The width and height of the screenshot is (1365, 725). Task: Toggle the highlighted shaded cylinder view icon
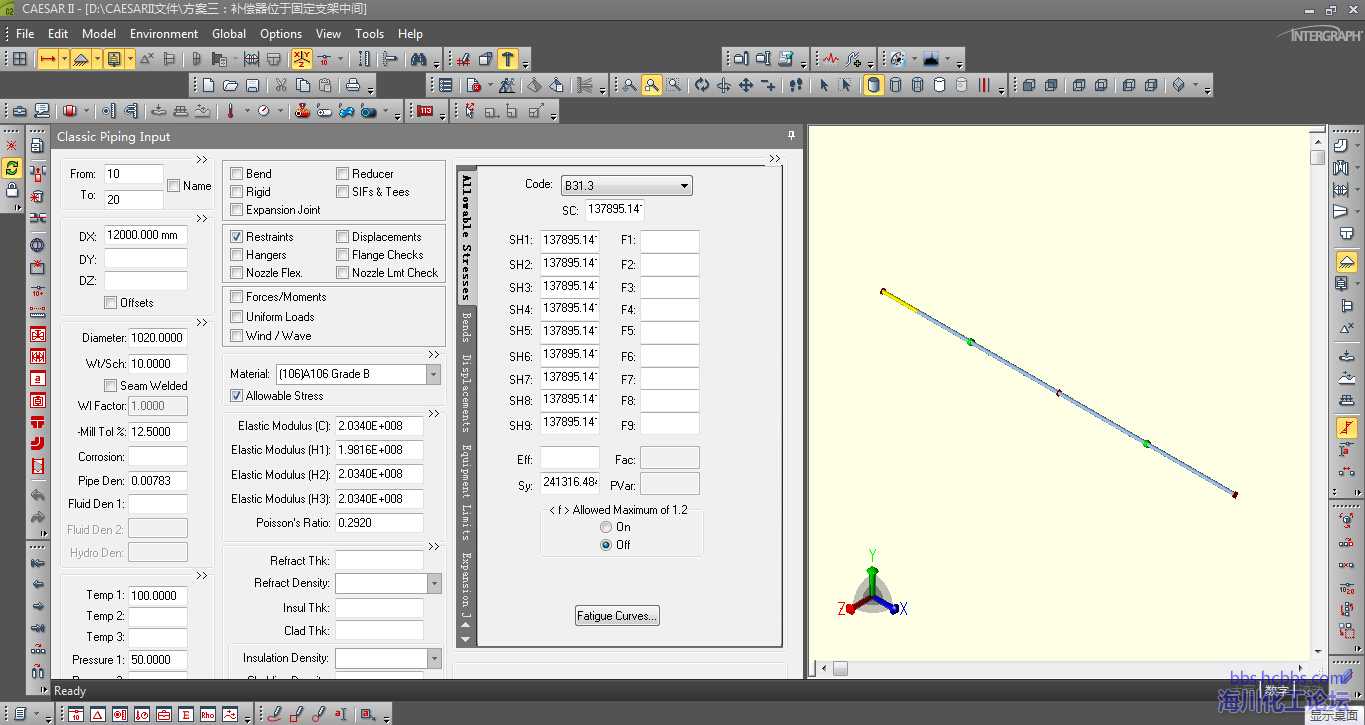click(x=873, y=86)
